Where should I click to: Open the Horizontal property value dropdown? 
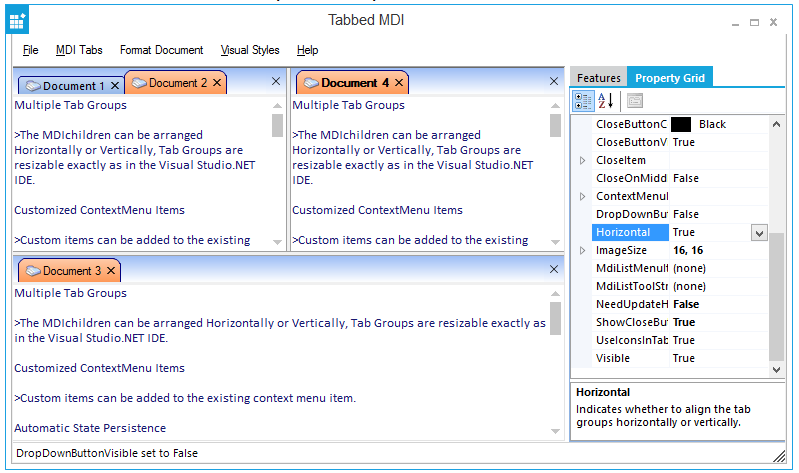click(x=759, y=232)
